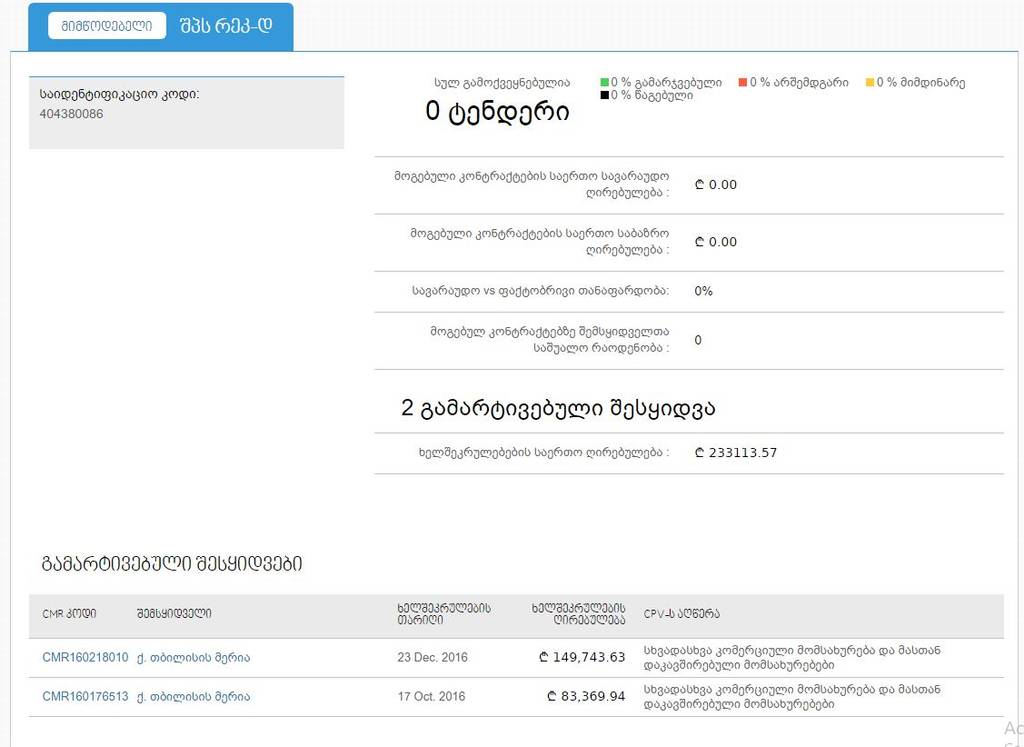Select contract amount 149,743.63

coord(583,657)
